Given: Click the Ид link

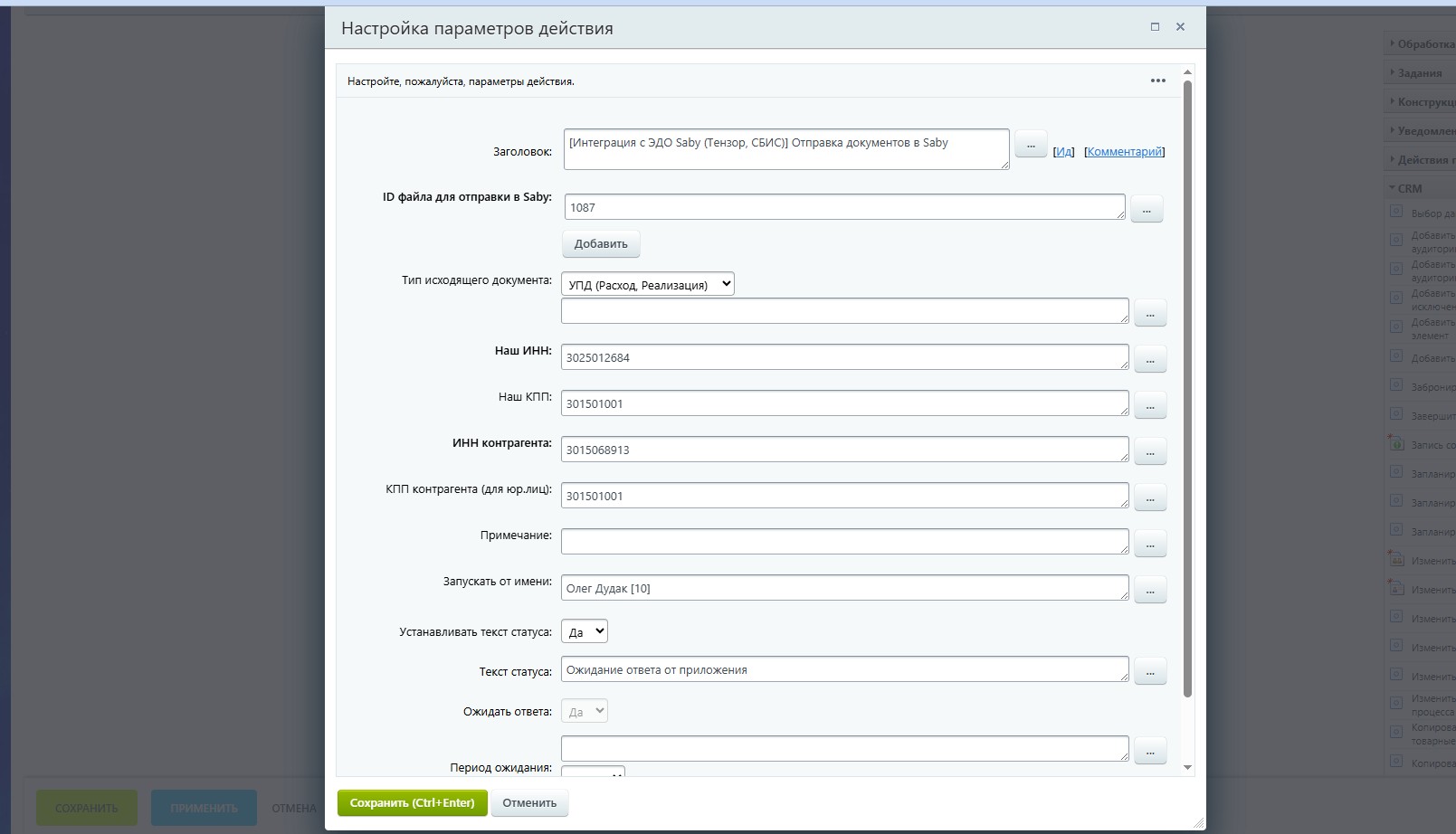Looking at the screenshot, I should [1063, 152].
